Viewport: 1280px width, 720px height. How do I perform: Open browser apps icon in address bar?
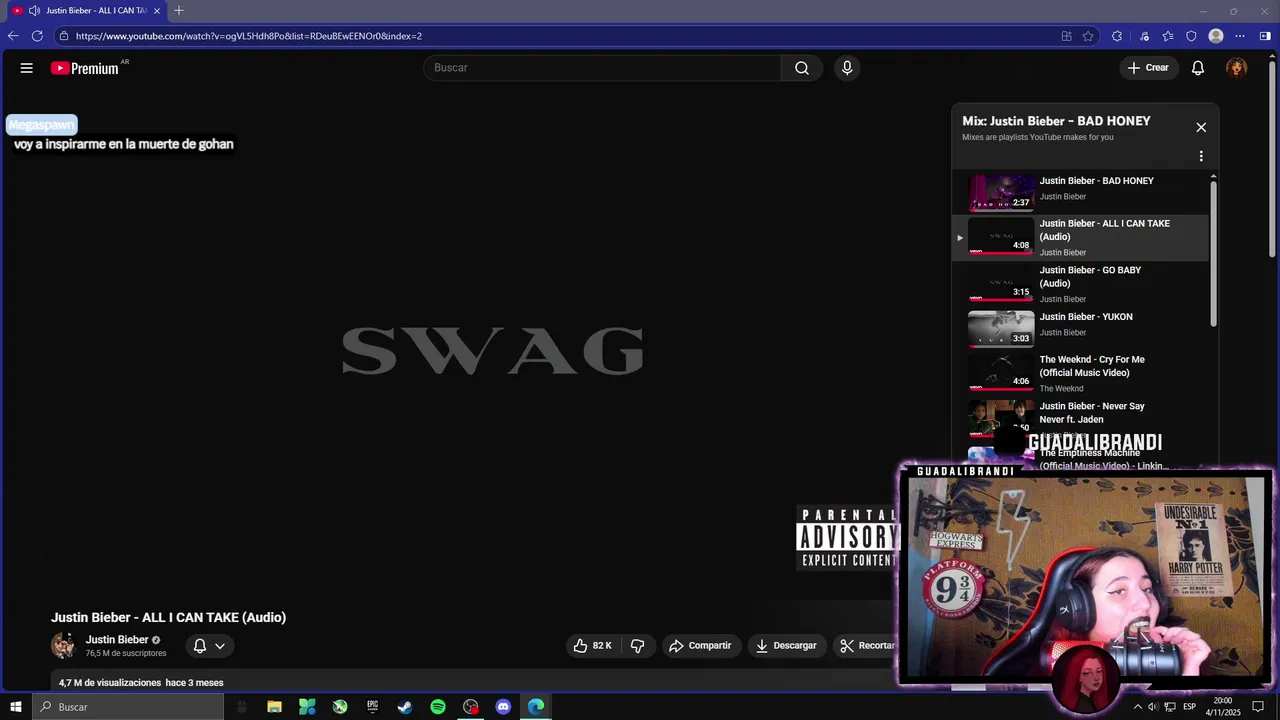pos(1066,36)
